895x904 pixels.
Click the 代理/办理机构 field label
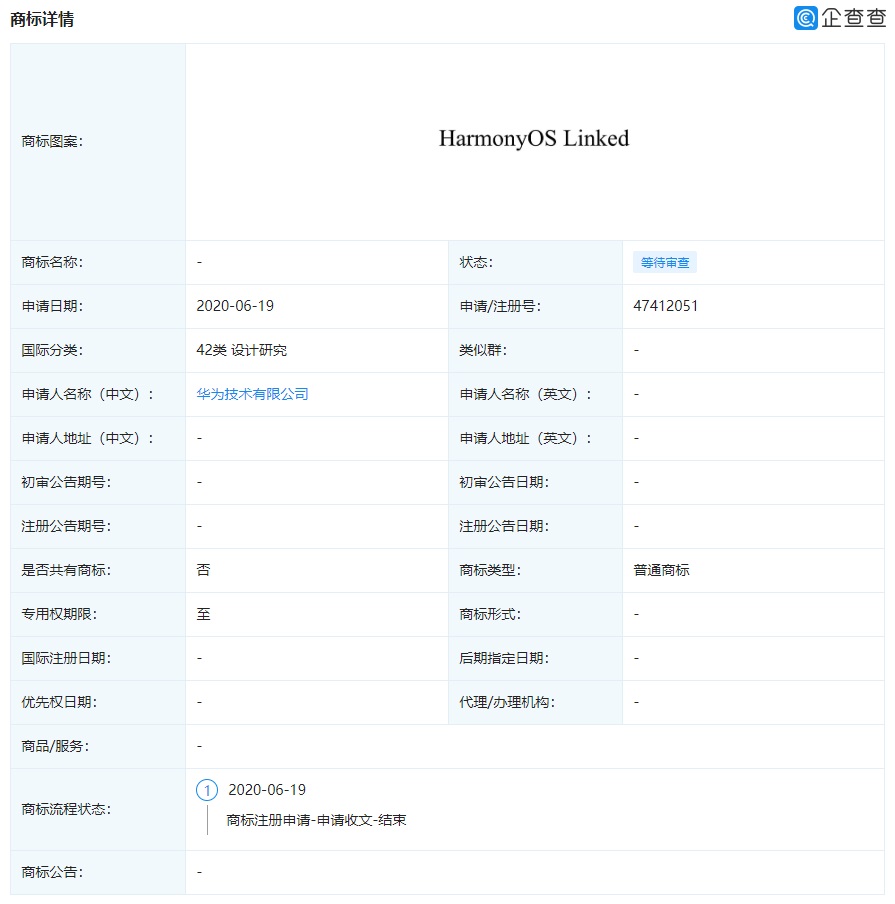tap(507, 702)
